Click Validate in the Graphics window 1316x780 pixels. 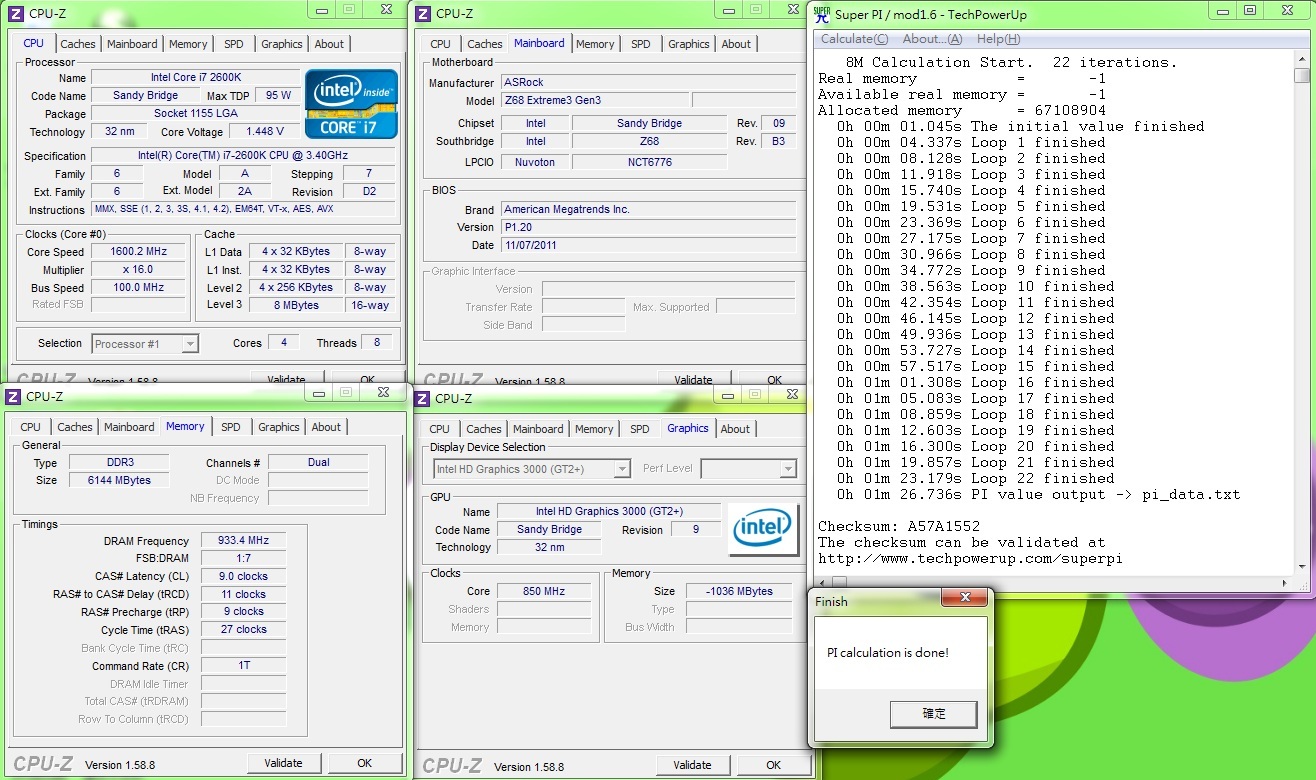click(692, 765)
